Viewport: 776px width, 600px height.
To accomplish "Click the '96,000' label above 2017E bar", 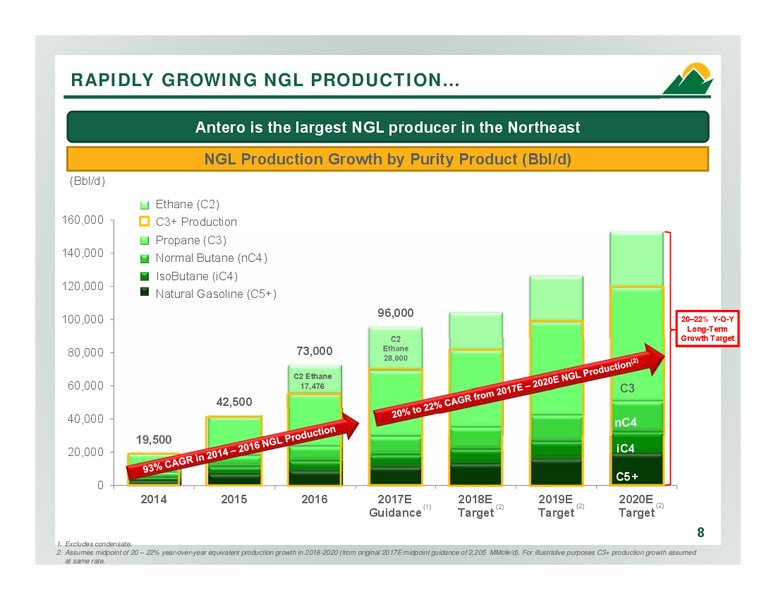I will 395,313.
